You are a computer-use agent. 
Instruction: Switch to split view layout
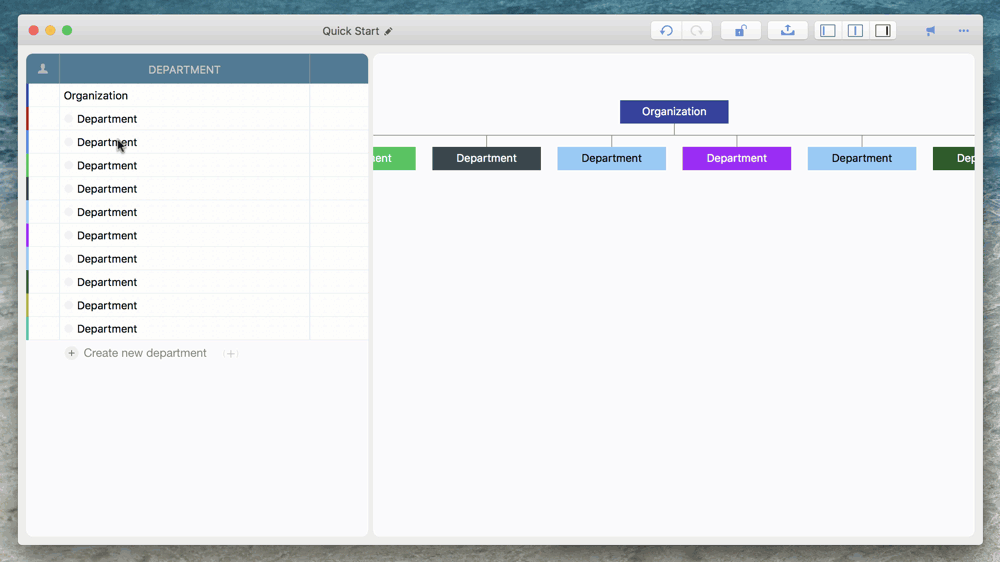click(x=855, y=31)
